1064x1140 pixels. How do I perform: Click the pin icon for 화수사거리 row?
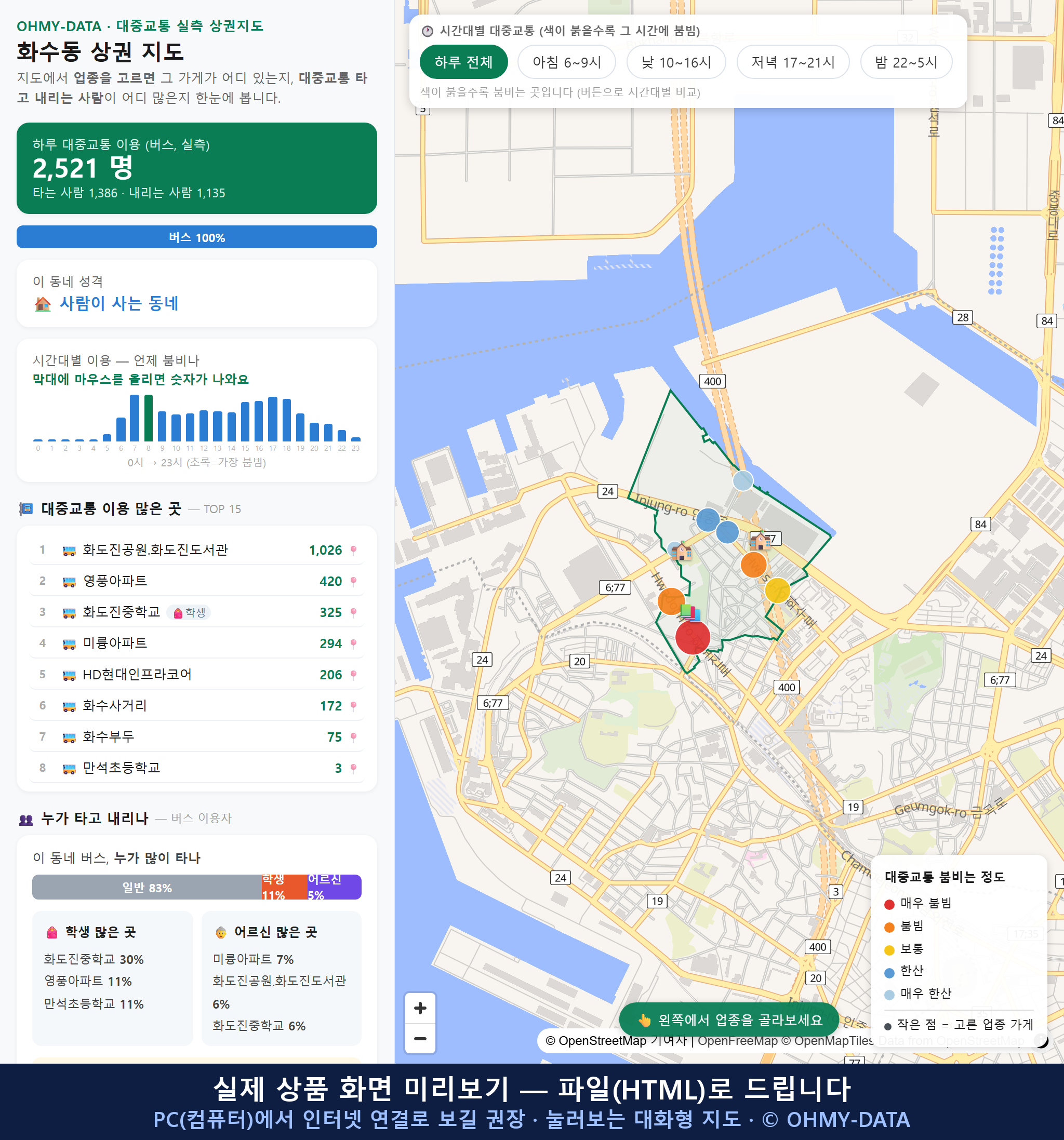tap(353, 706)
